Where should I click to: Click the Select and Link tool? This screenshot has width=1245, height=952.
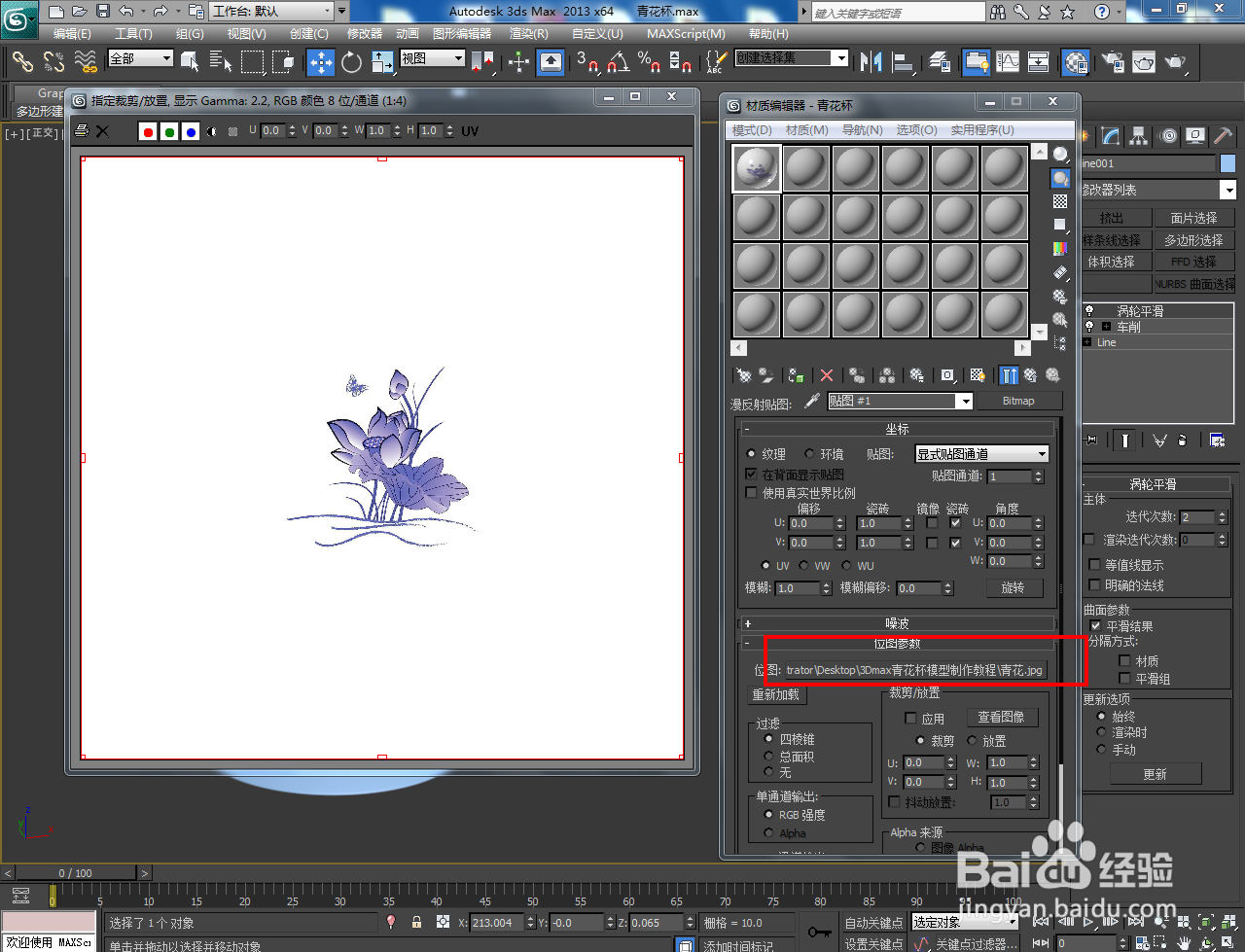click(22, 62)
